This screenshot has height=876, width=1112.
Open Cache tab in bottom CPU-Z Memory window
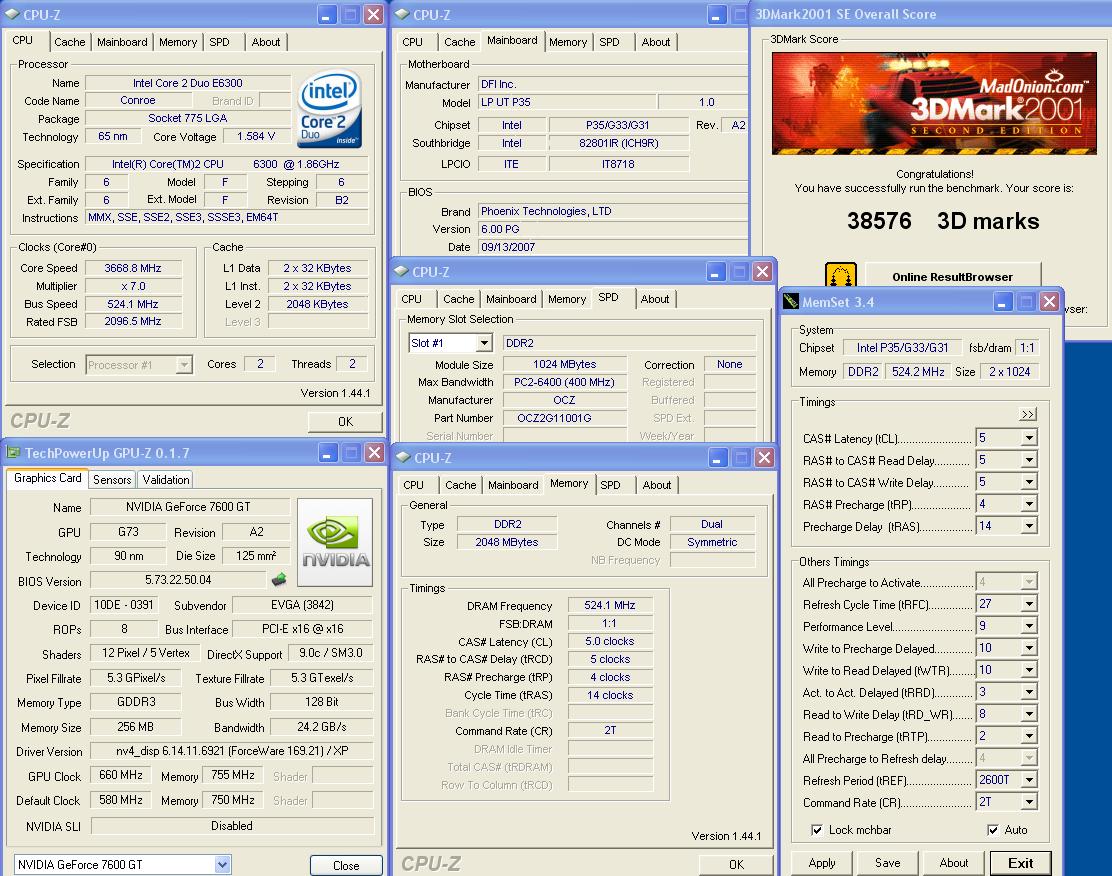(460, 485)
